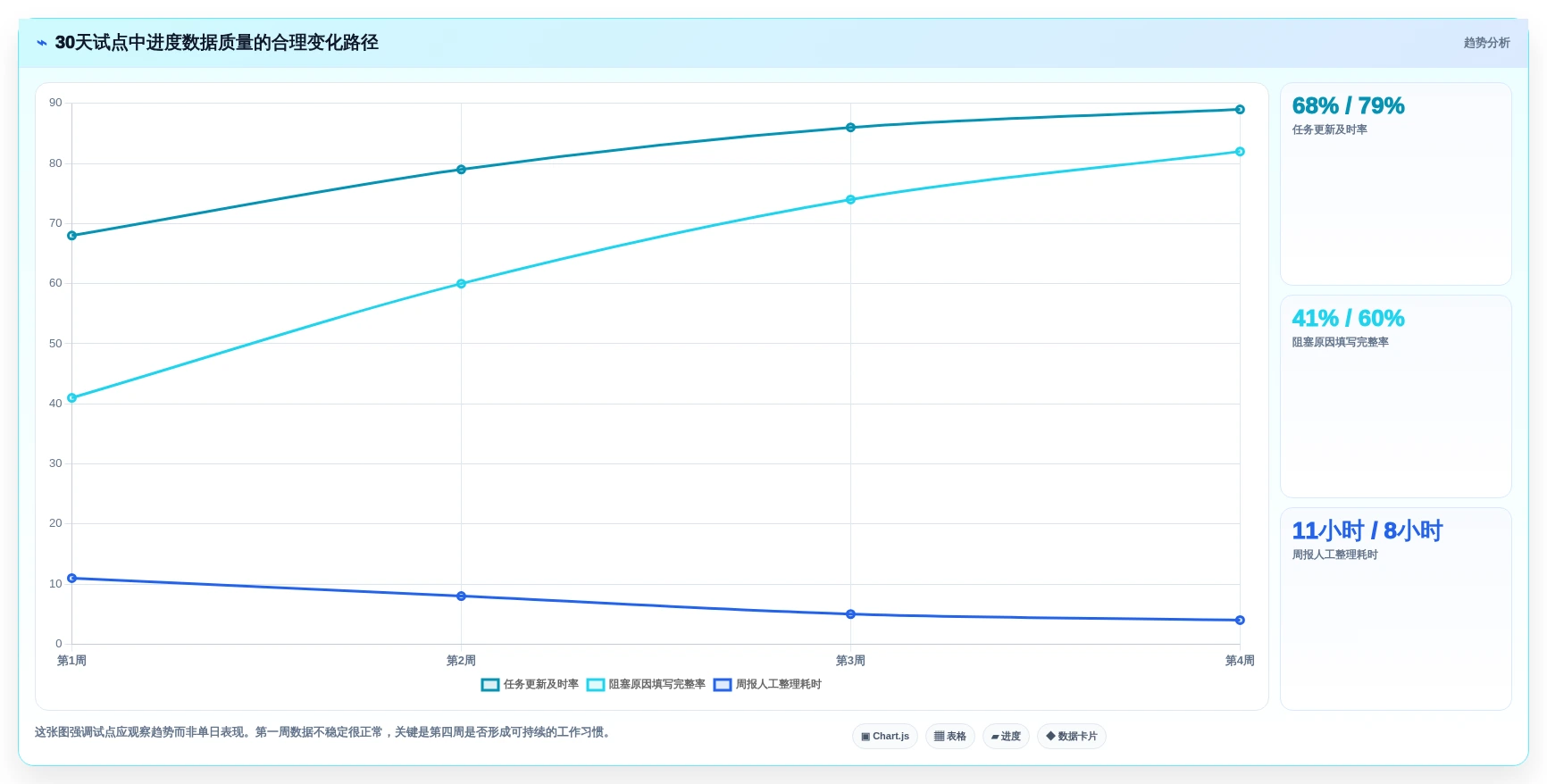
Task: Click the y-axis value 10
Action: pos(55,584)
